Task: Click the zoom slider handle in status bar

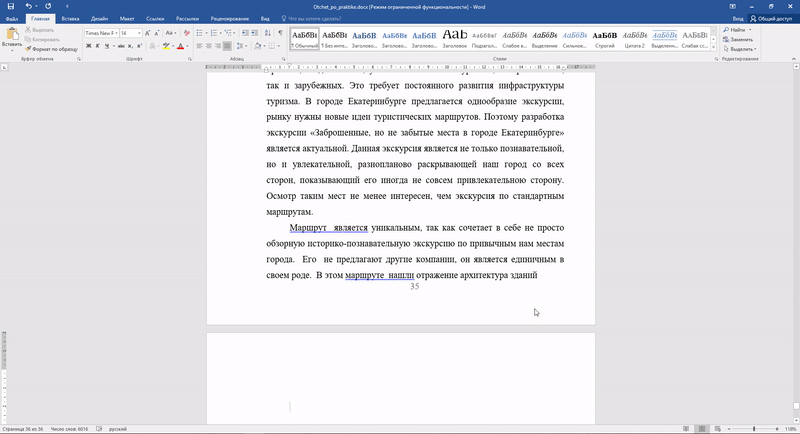Action: click(754, 429)
